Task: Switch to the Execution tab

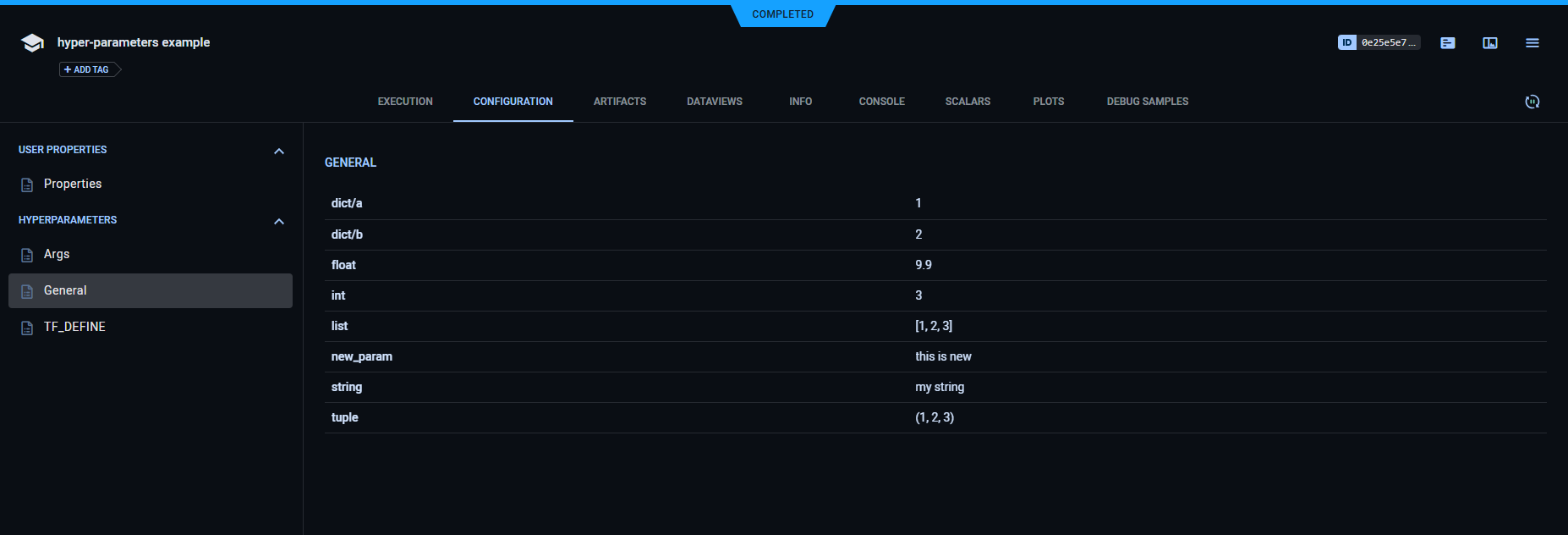Action: pos(405,102)
